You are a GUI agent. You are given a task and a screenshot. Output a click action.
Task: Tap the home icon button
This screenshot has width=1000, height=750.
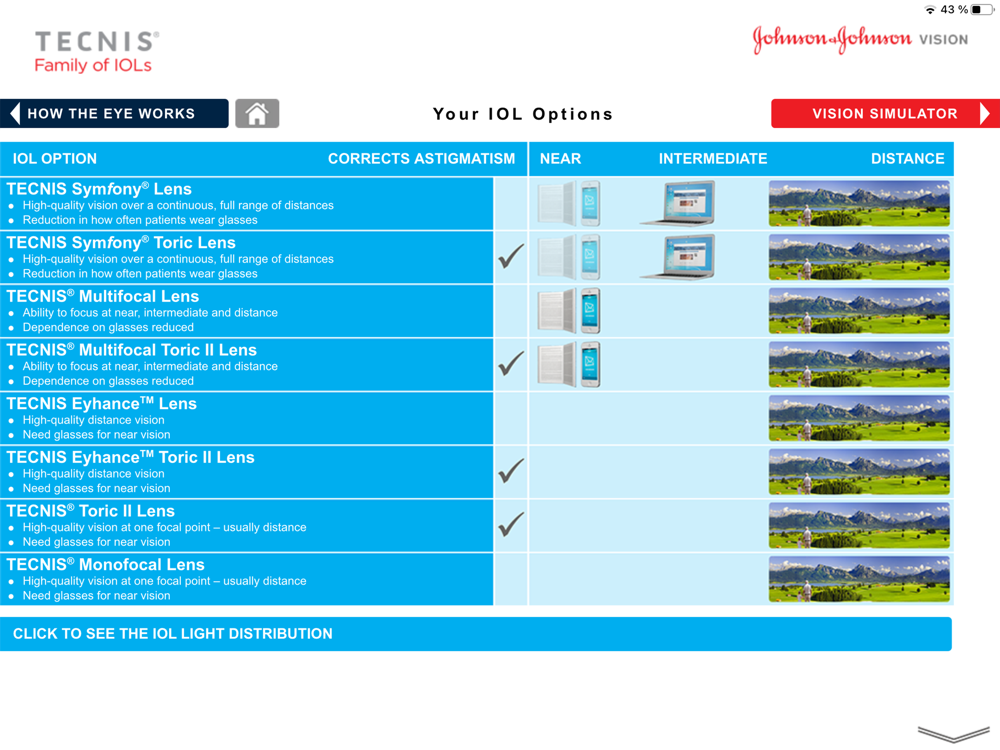[257, 114]
